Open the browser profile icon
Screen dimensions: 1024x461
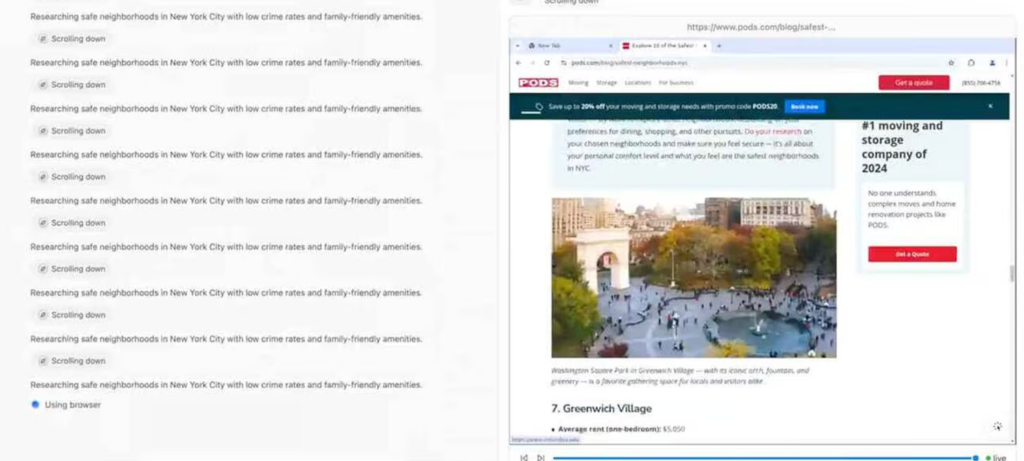pos(992,63)
